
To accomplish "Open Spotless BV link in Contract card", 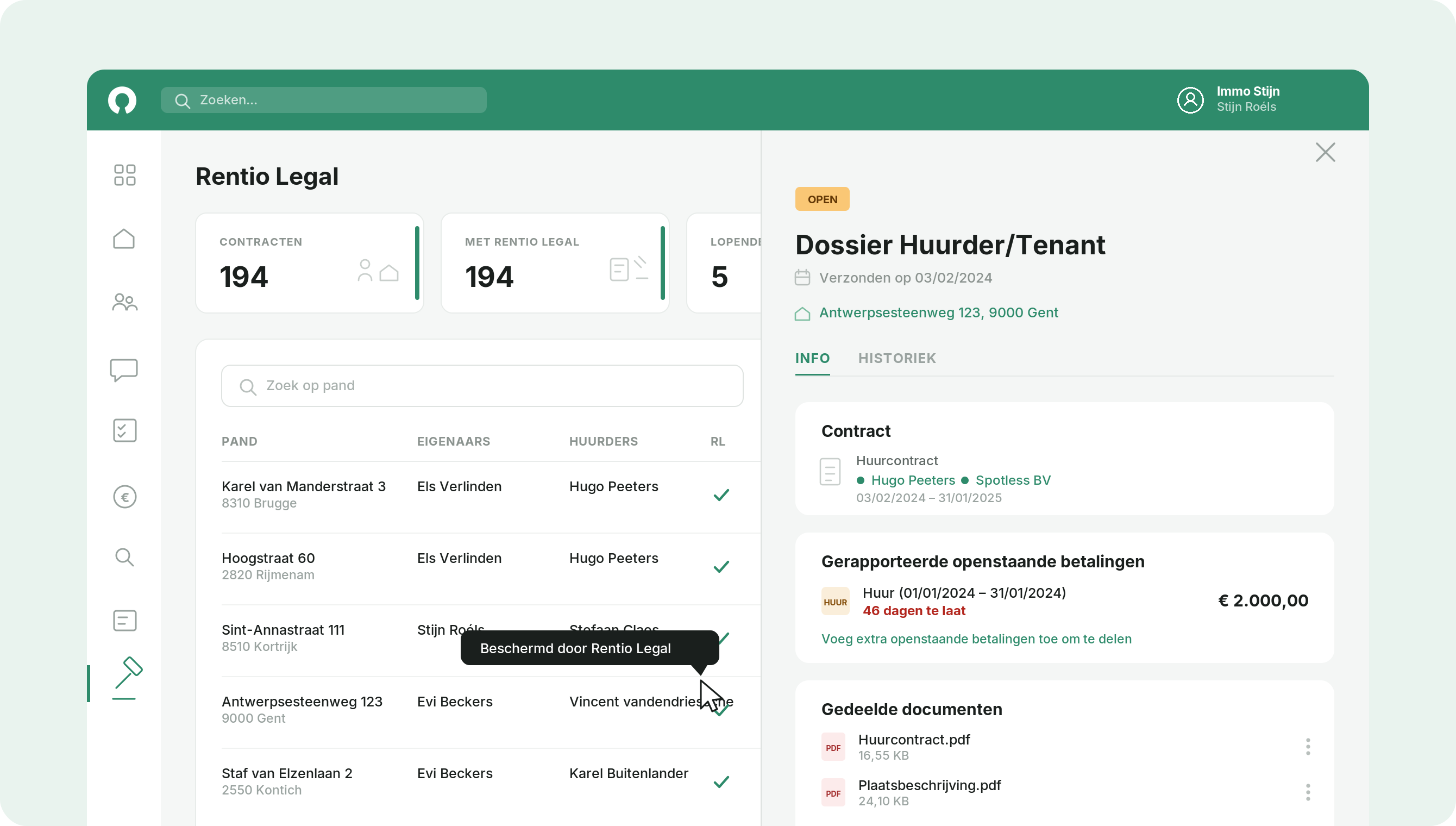I will click(x=1013, y=480).
